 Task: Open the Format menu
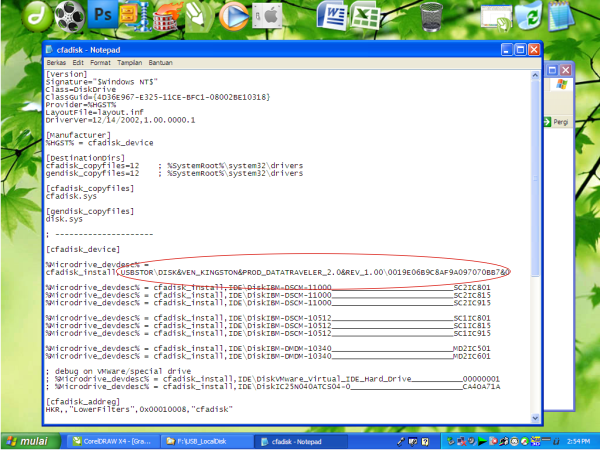[102, 62]
